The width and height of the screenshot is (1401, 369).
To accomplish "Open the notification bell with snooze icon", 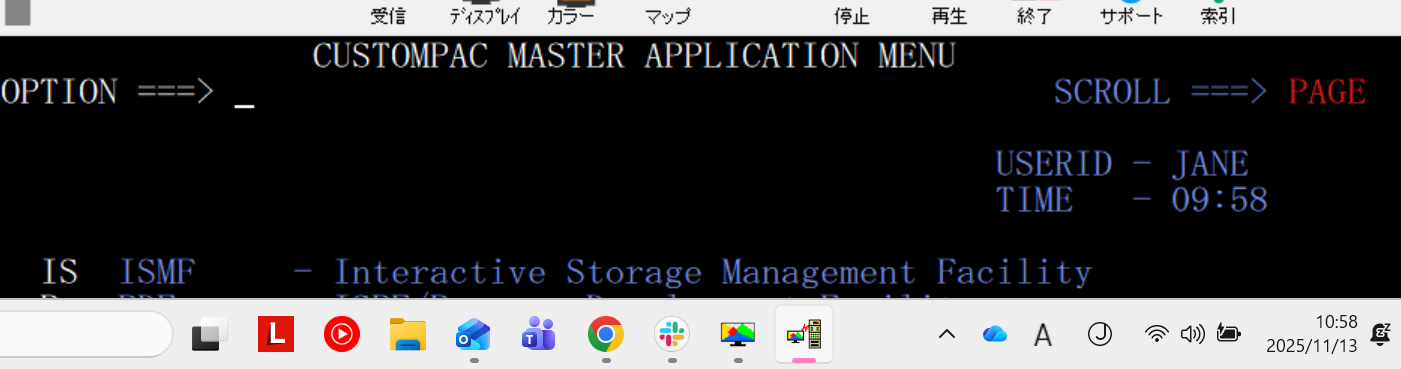I will point(1380,334).
